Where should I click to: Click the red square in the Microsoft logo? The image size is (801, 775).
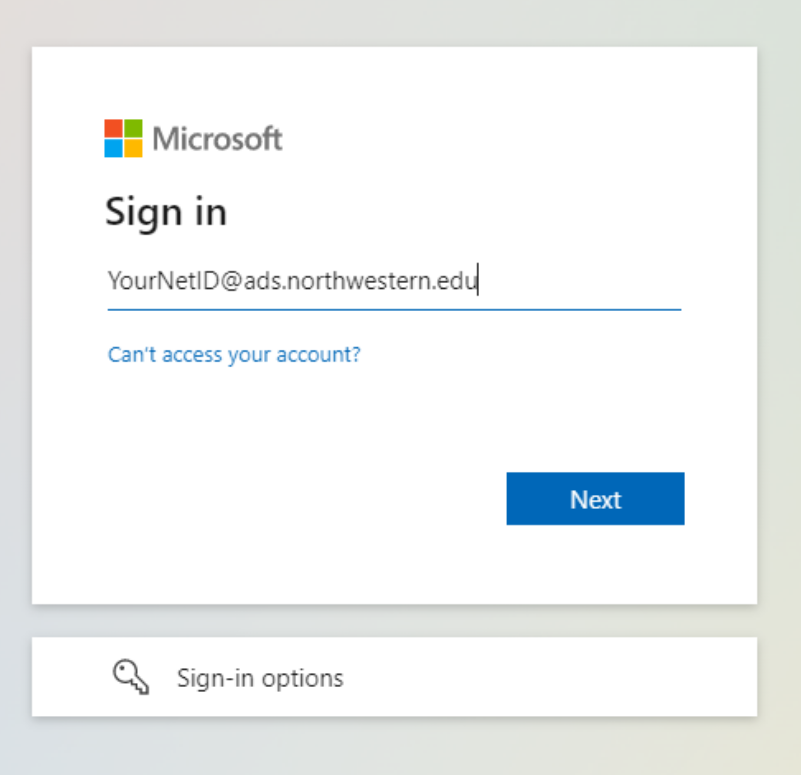pos(113,129)
